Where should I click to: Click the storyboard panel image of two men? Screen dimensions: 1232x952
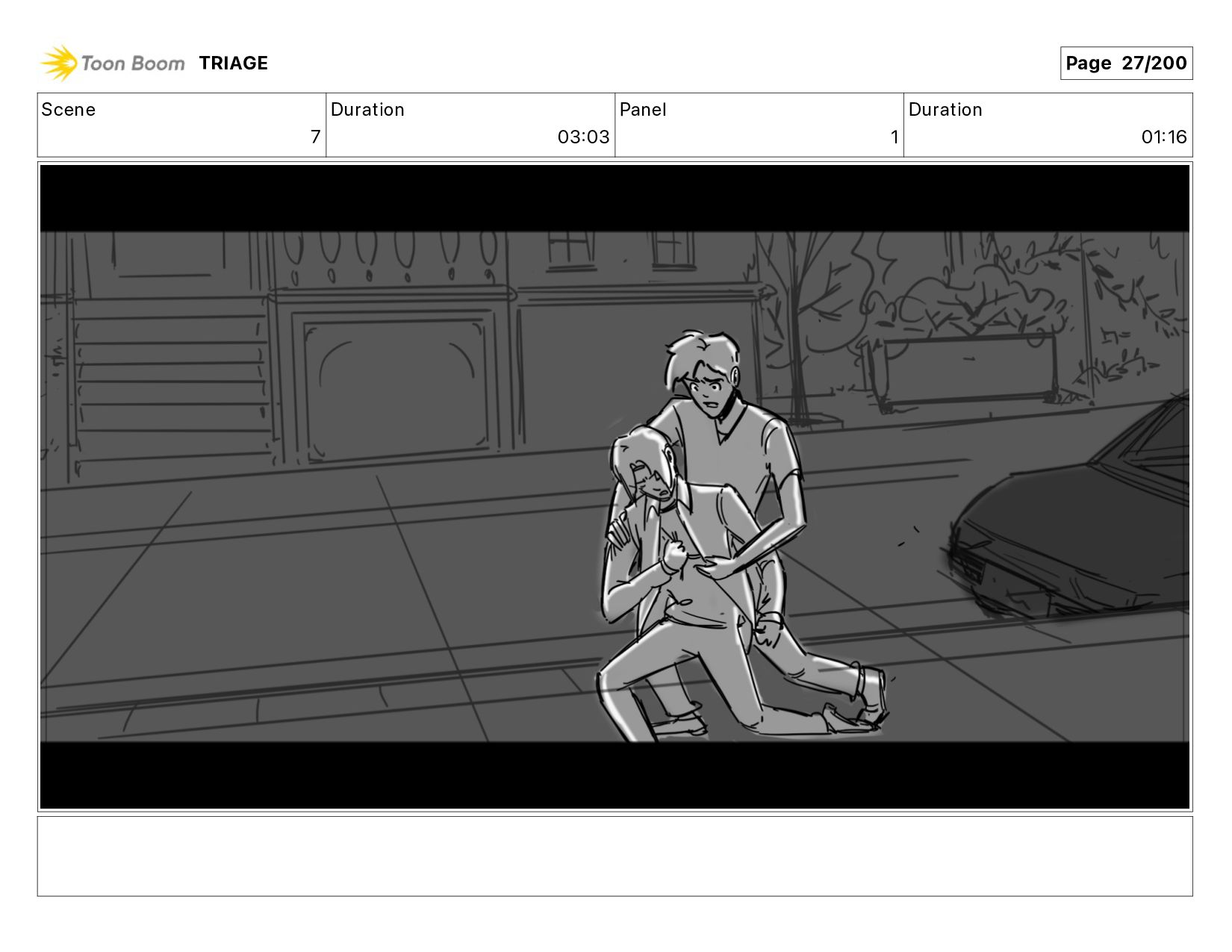[615, 487]
